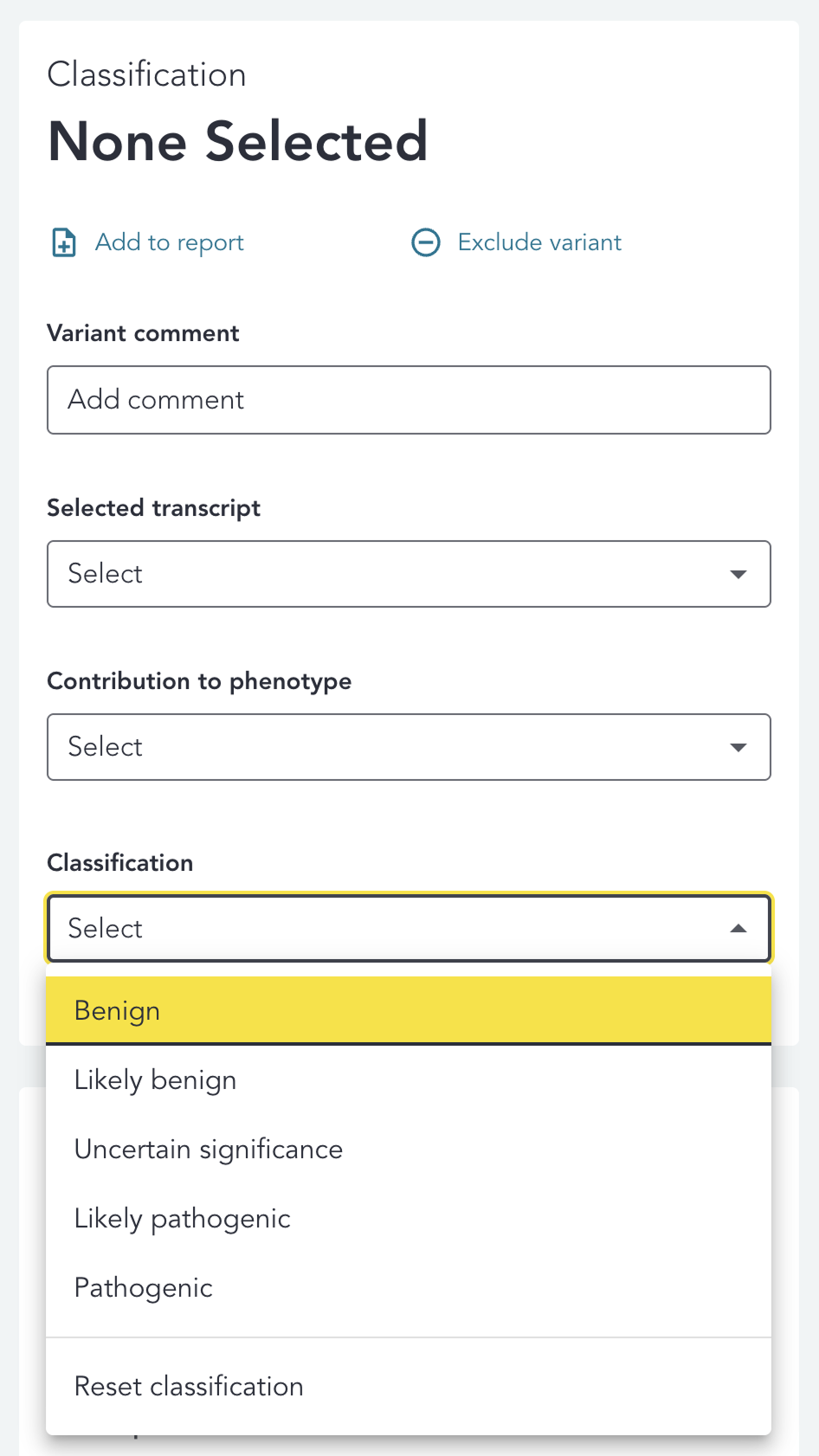Click the Exclude variant link text
Screen dimensions: 819x1456
[539, 242]
